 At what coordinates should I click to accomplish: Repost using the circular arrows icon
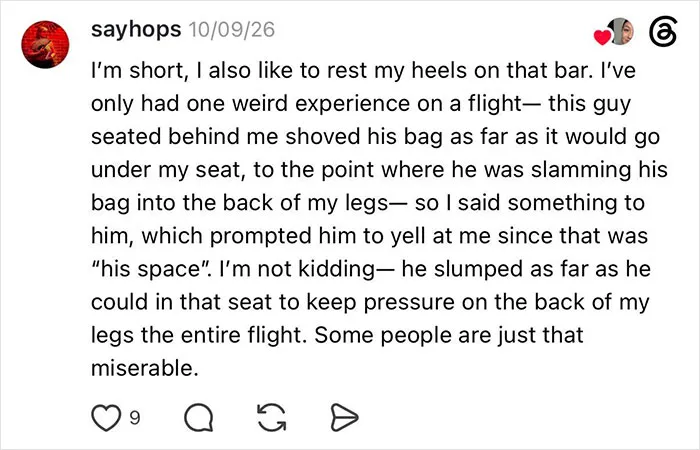(x=272, y=417)
